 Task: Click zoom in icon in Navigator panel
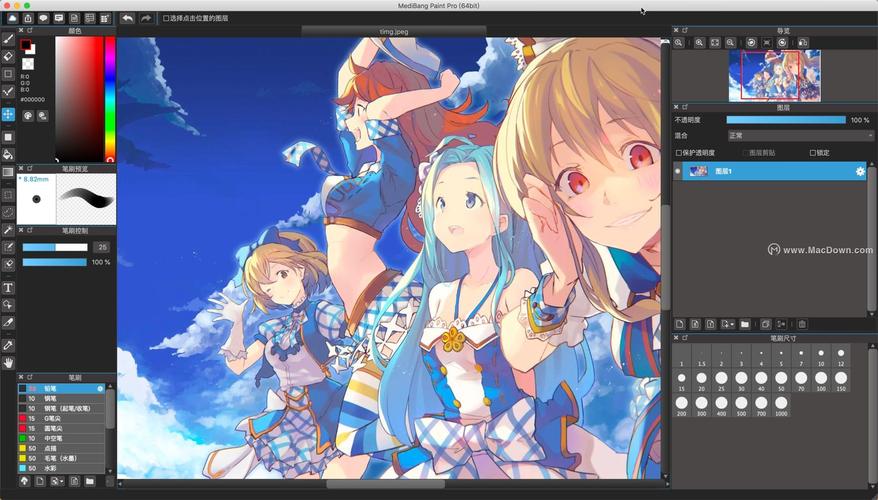[699, 43]
